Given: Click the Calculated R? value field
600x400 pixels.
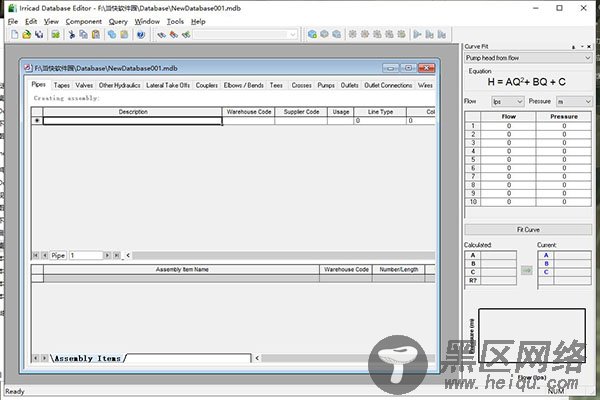Looking at the screenshot, I should [499, 281].
